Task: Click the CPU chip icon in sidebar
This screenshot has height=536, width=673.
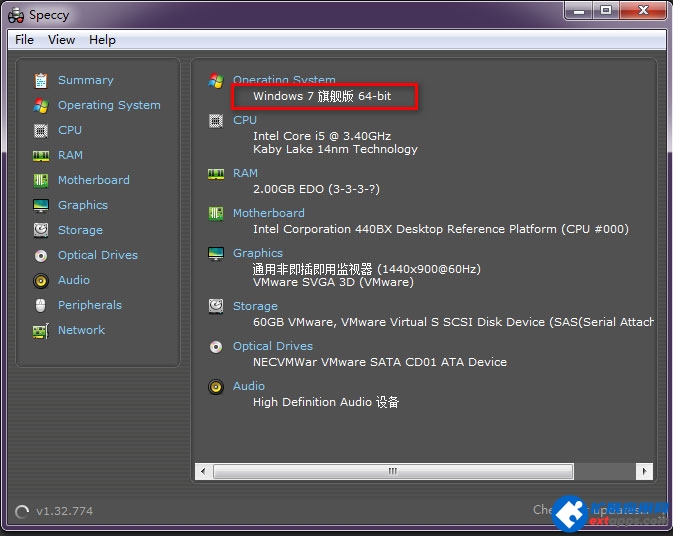Action: click(41, 130)
